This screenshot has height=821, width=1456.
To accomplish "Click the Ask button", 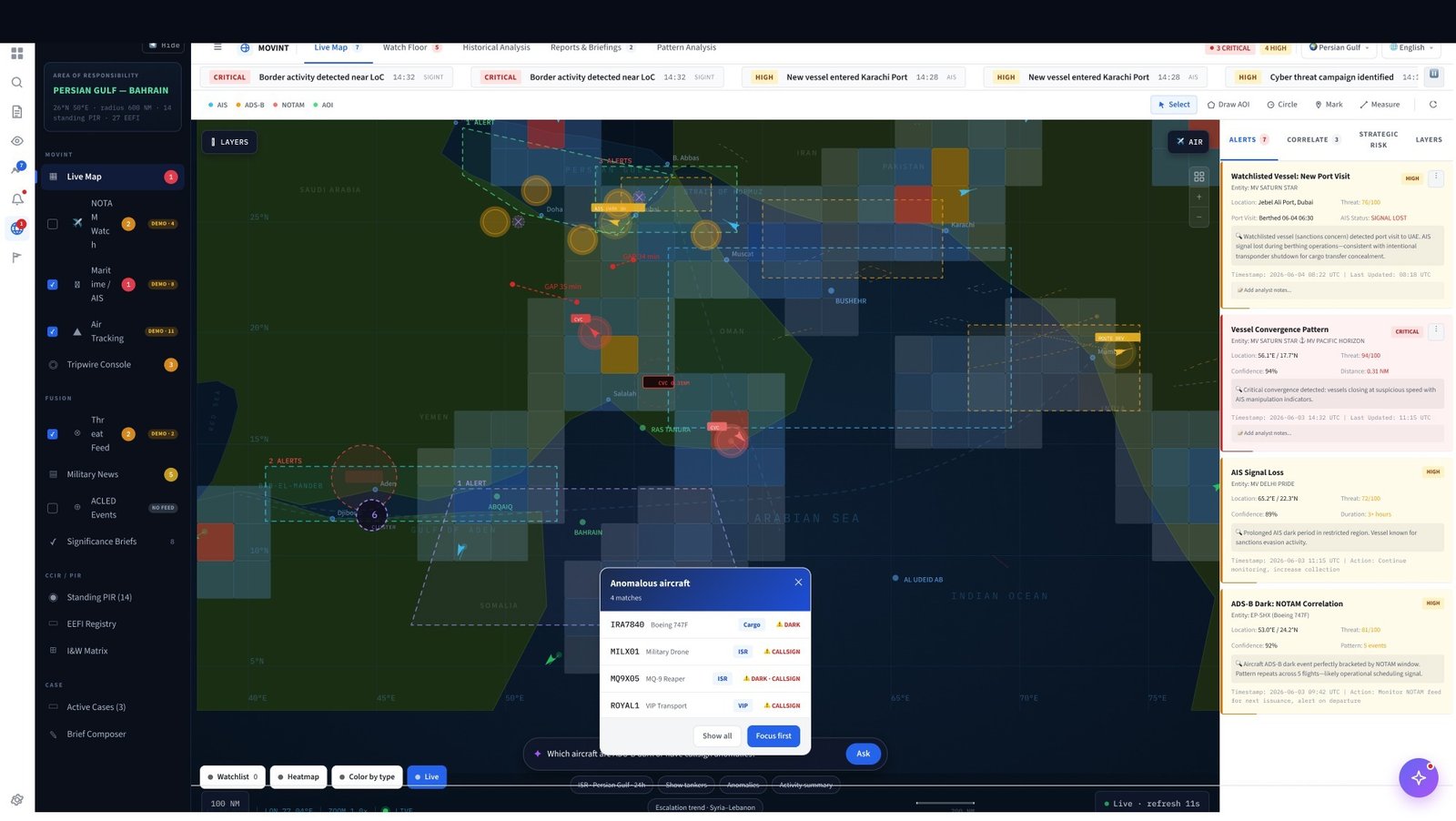I will tap(863, 754).
